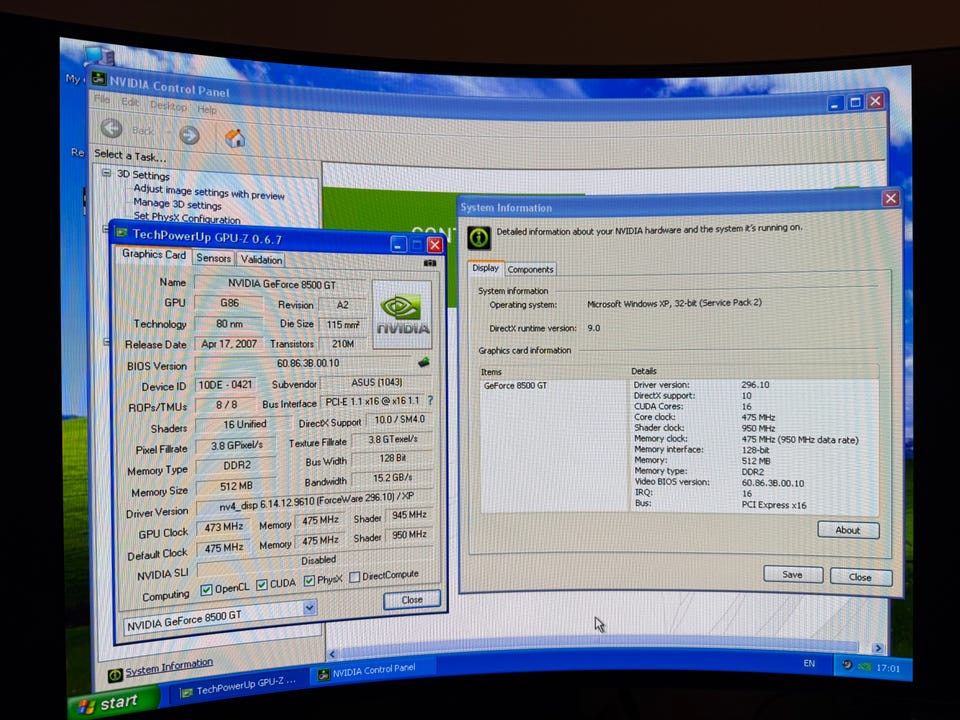Click the Device ID field 10DE - 0421

[225, 385]
